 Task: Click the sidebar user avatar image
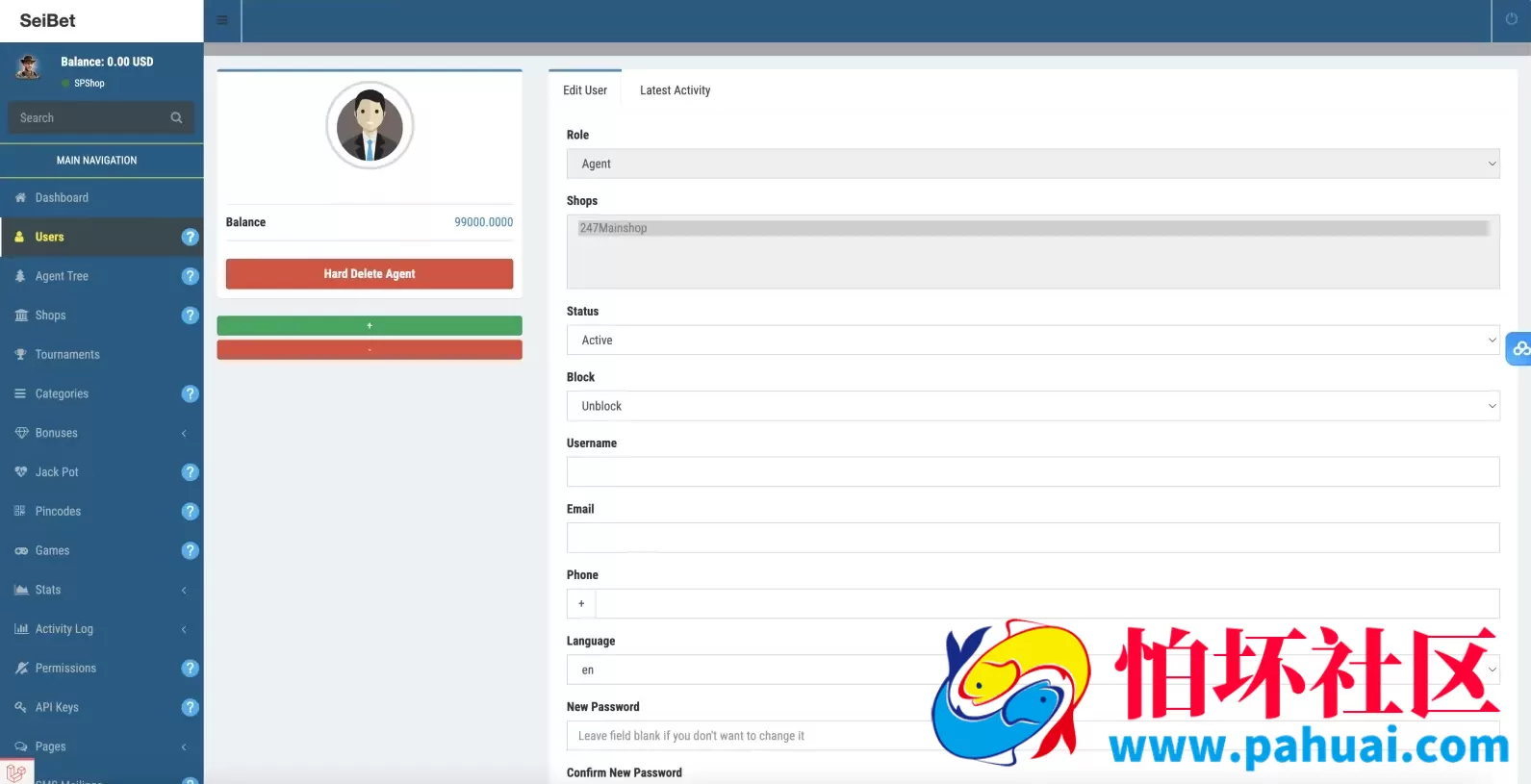29,67
